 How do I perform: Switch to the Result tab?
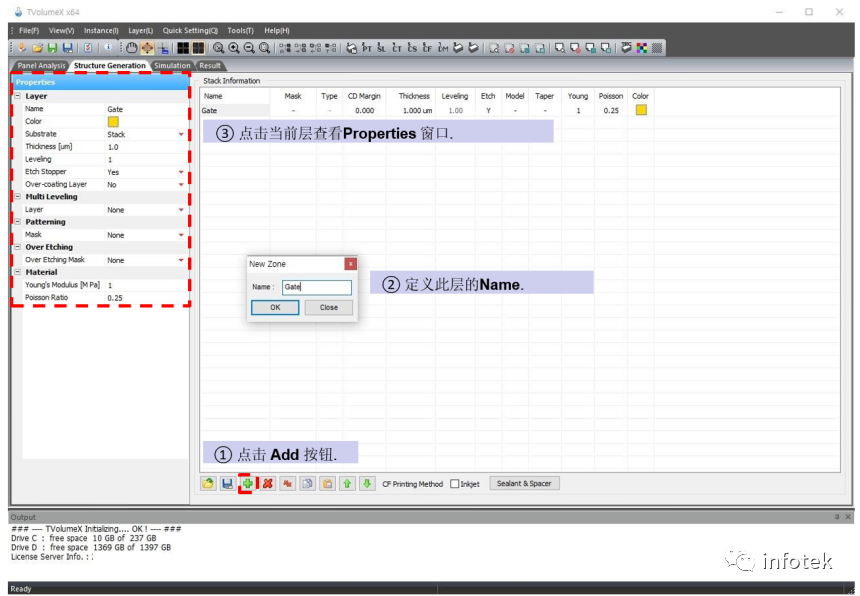point(210,66)
